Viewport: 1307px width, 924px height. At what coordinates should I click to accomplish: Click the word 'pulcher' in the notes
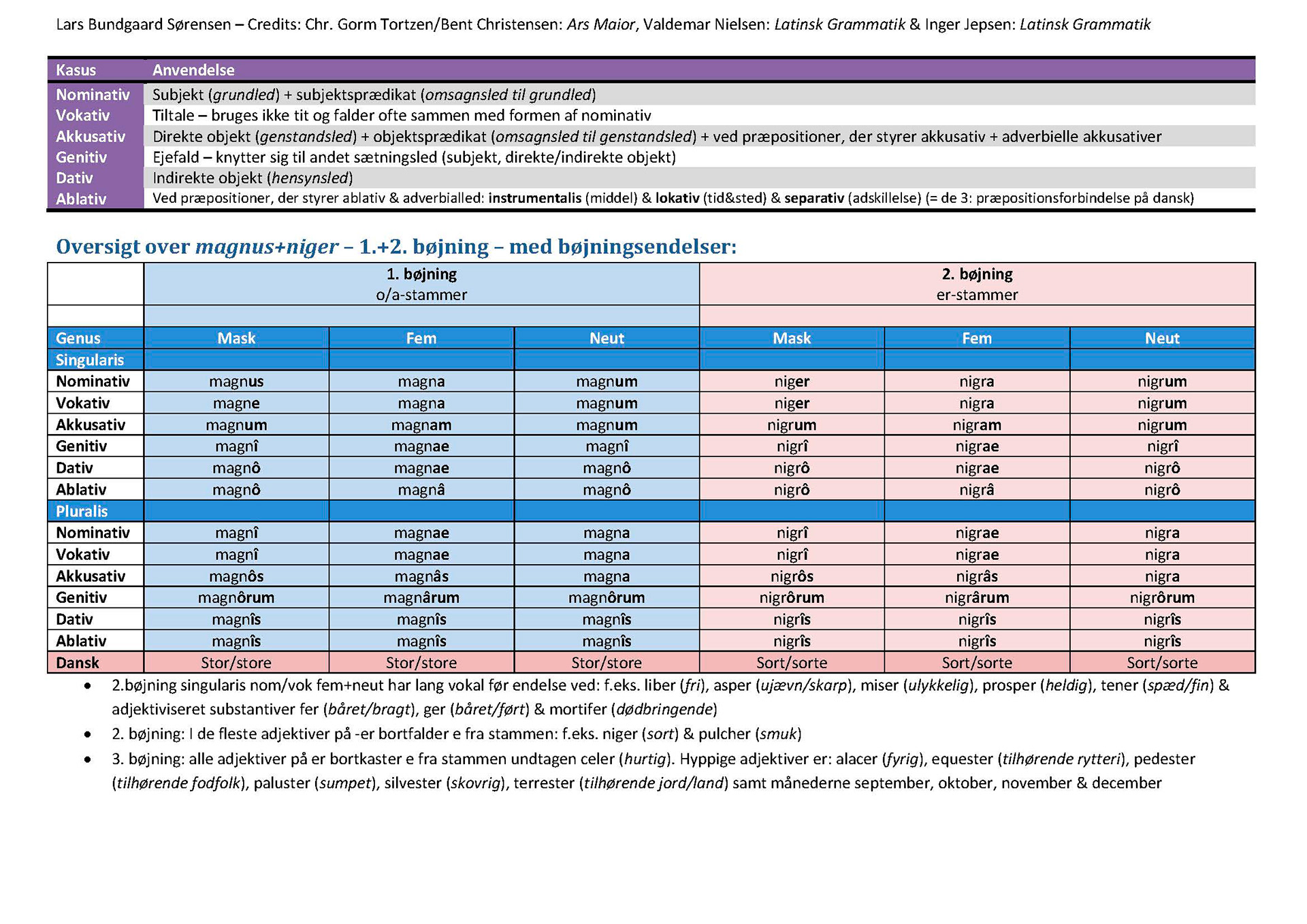tap(724, 733)
